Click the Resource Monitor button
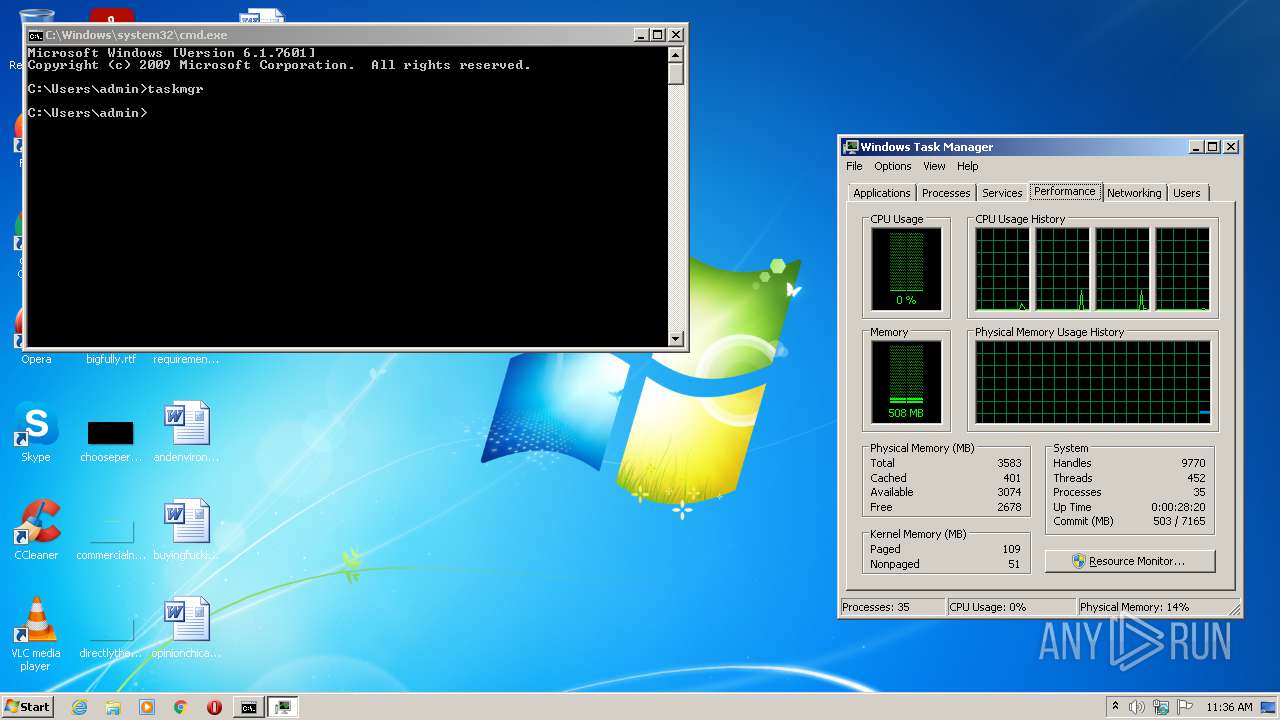This screenshot has width=1280, height=720. 1130,561
